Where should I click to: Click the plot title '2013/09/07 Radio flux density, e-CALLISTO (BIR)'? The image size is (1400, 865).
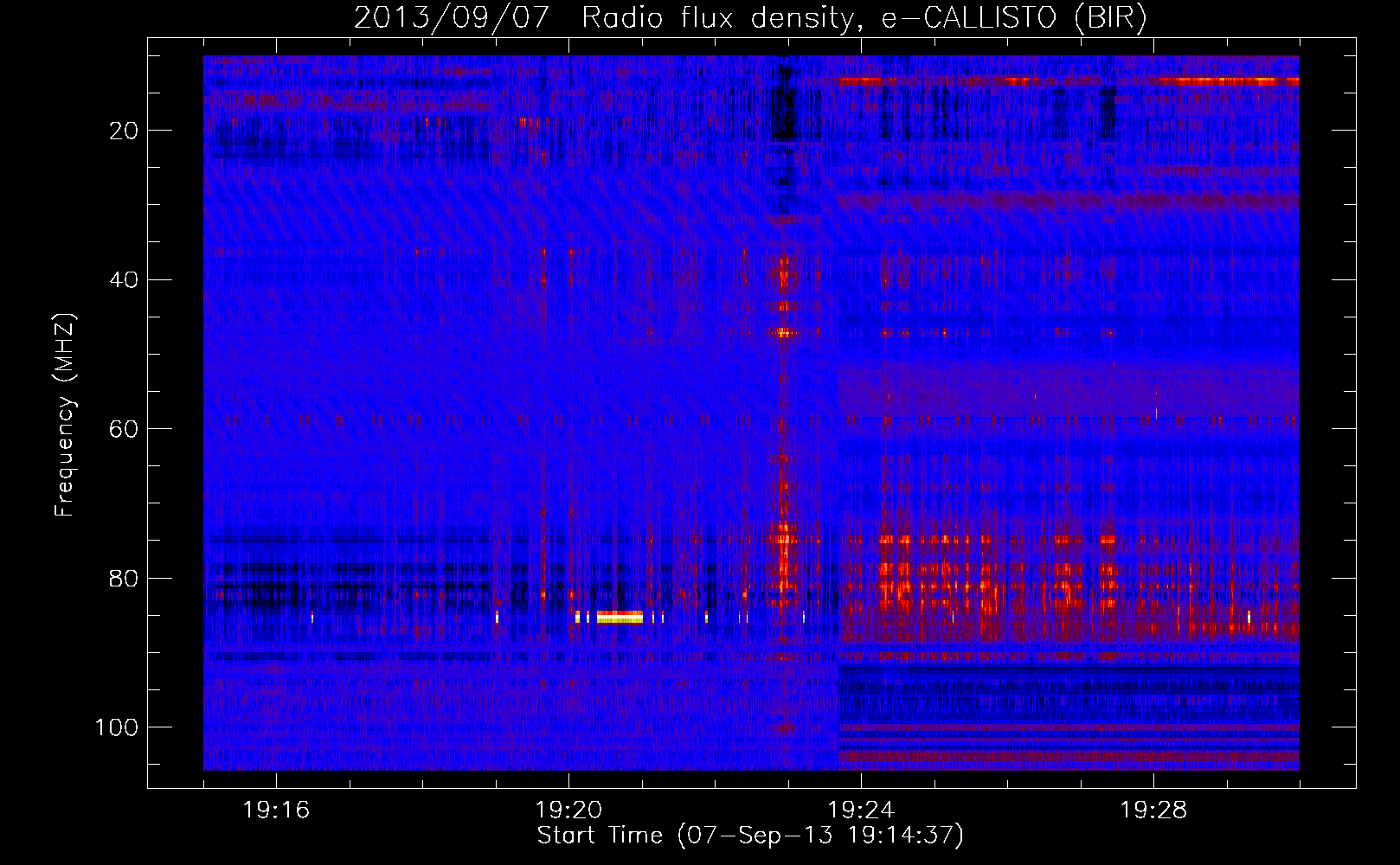pos(750,18)
